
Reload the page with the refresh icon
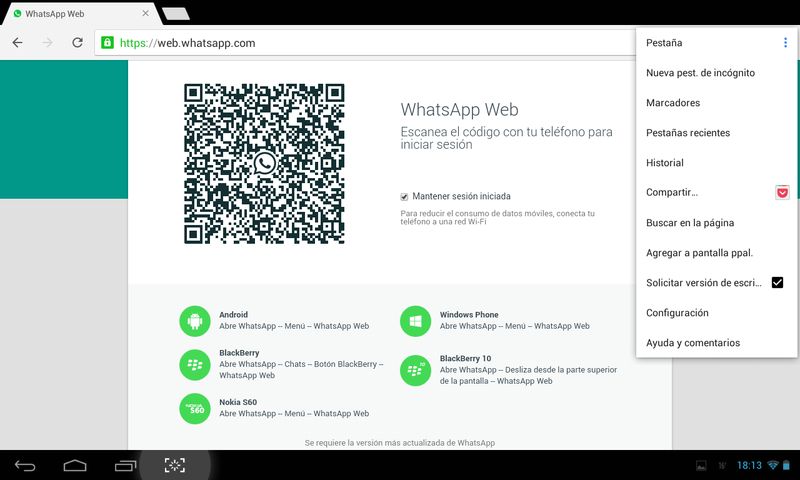pos(78,43)
